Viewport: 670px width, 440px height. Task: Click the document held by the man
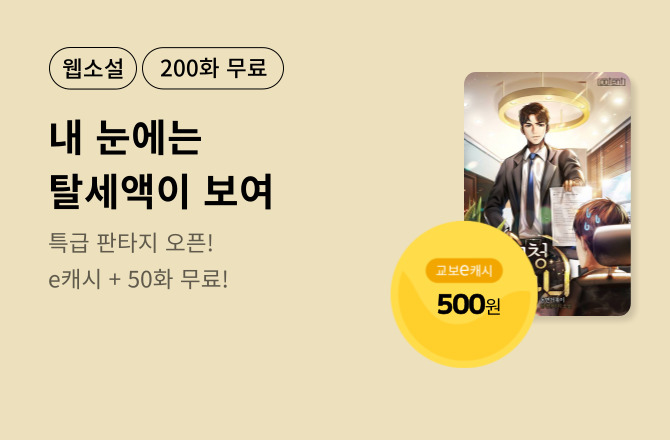[570, 214]
